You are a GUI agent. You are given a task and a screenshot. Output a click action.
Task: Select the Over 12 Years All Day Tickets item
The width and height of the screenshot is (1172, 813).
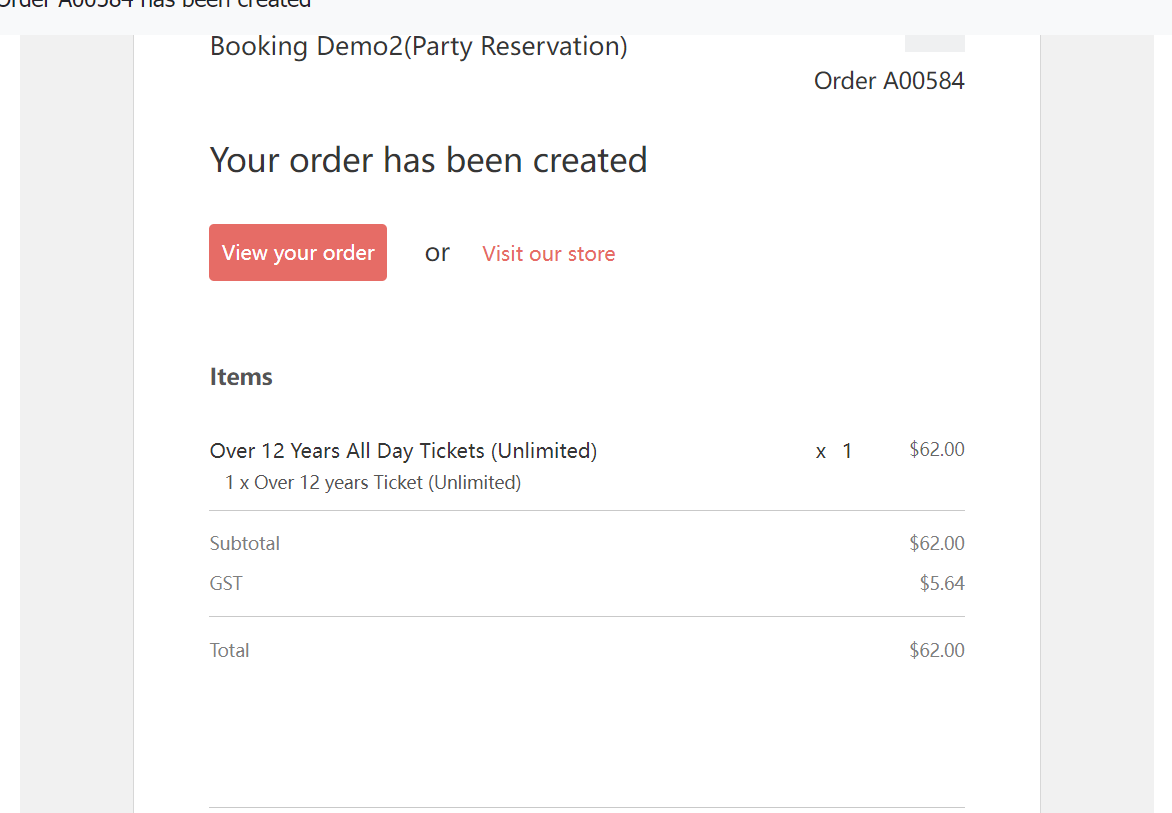[x=403, y=451]
